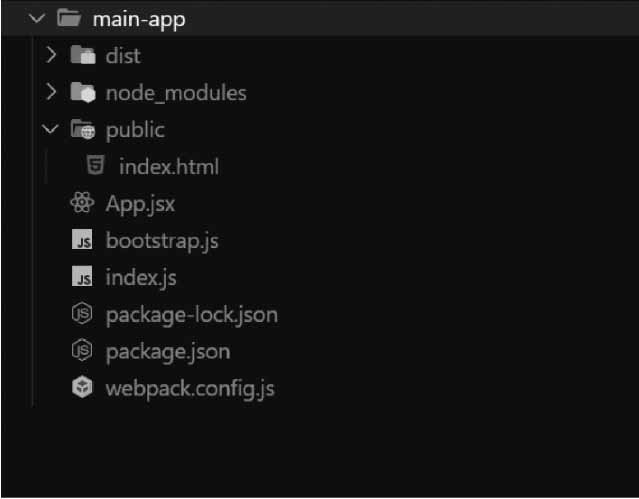639x499 pixels.
Task: Open the package.json file
Action: [167, 352]
